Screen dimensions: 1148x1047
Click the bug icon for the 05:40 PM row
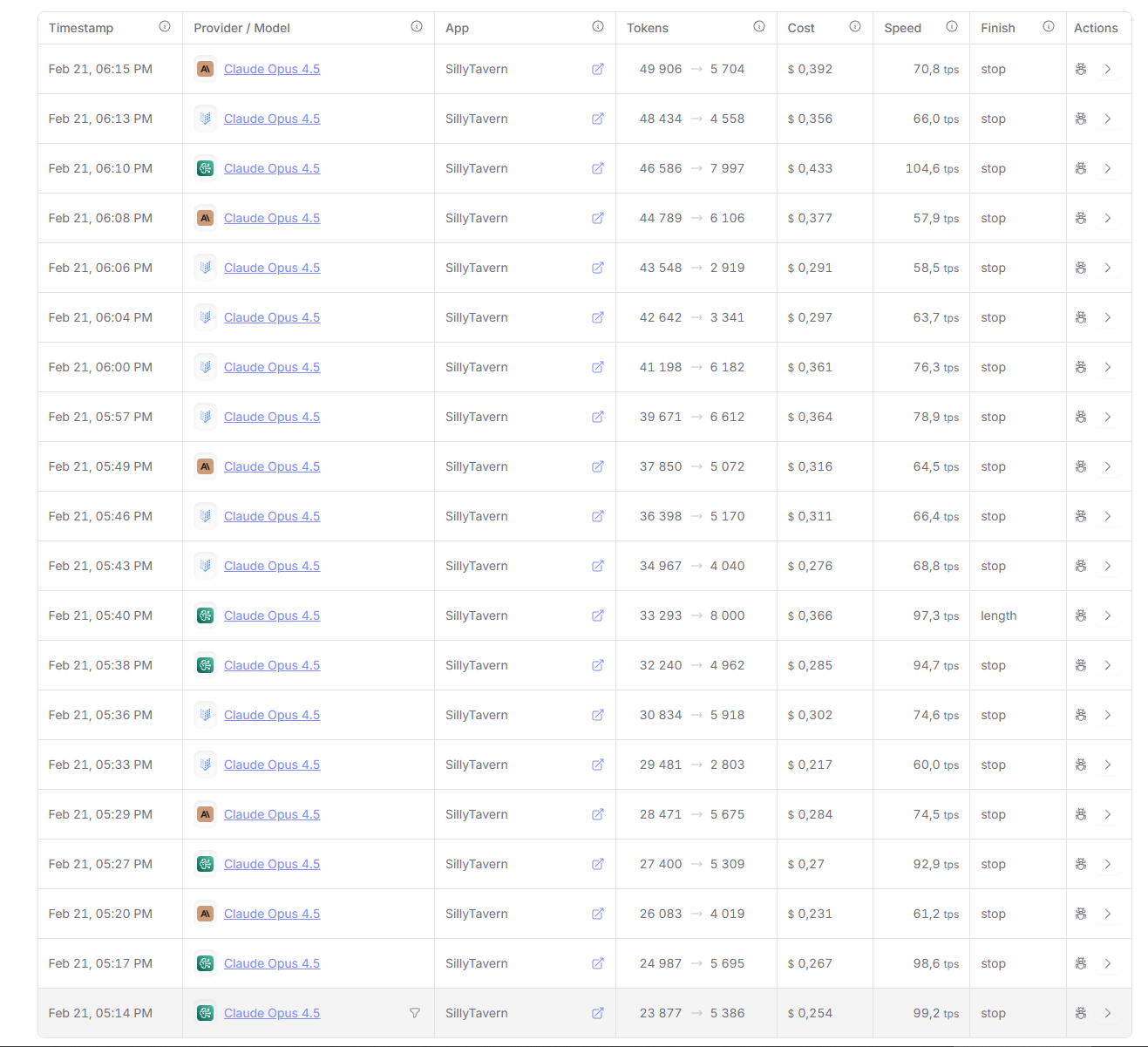click(1081, 615)
